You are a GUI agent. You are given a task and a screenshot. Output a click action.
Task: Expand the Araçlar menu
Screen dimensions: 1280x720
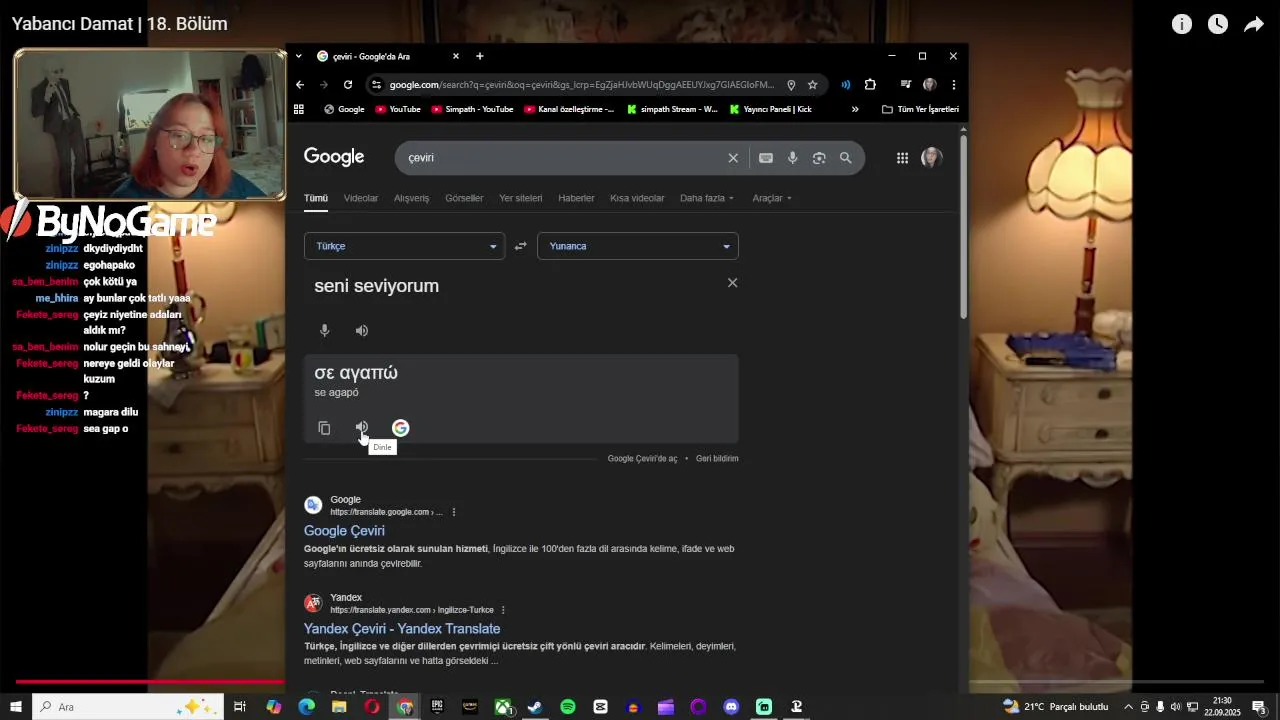pos(772,198)
